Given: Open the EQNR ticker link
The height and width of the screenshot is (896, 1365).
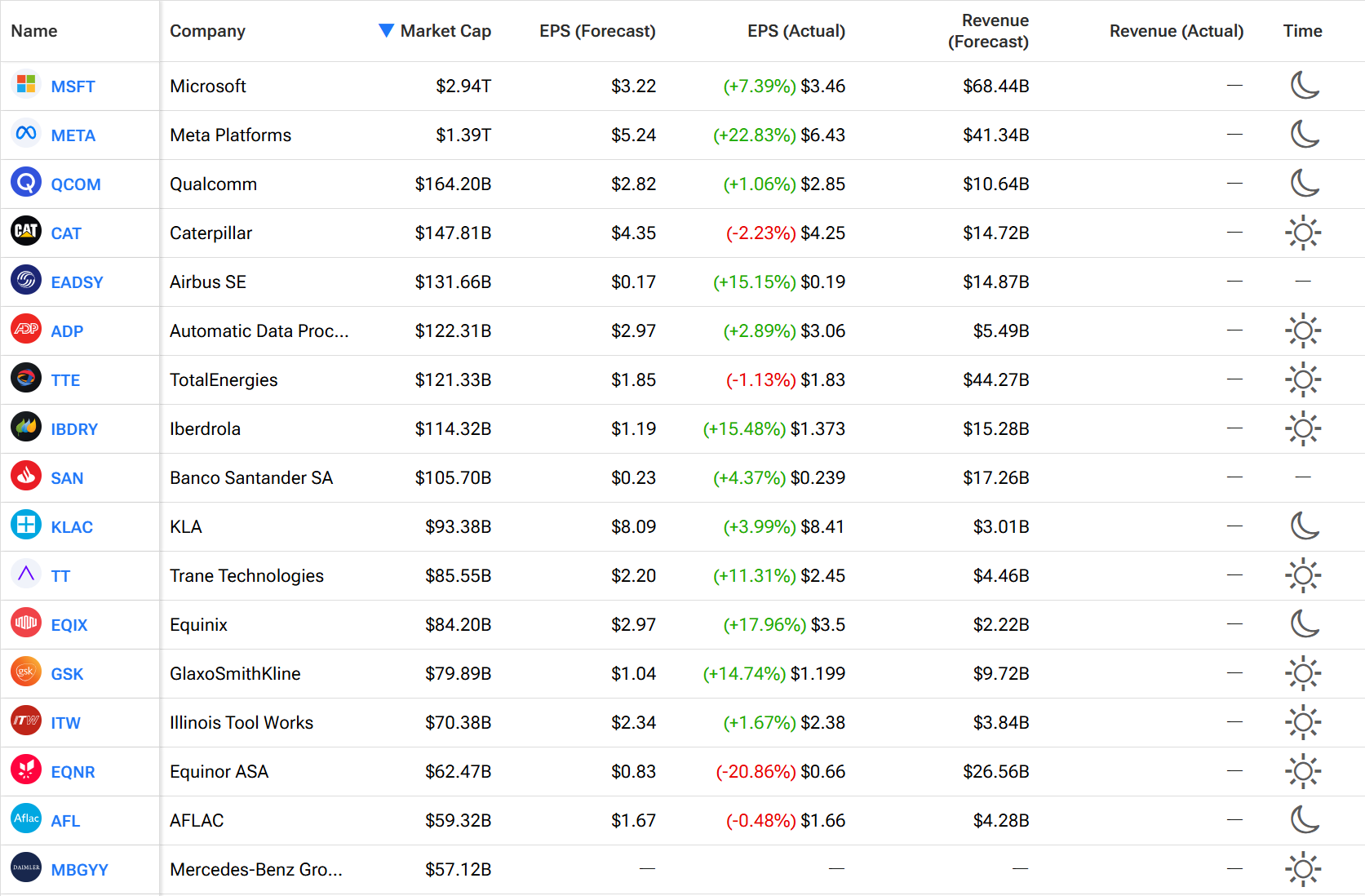Looking at the screenshot, I should click(x=73, y=772).
